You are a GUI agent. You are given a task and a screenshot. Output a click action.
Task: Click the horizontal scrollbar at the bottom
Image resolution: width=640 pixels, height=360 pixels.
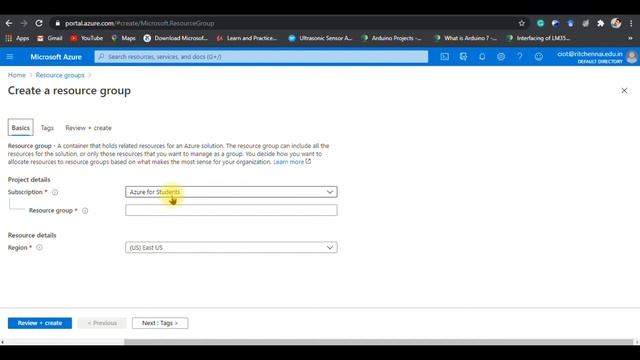point(378,342)
